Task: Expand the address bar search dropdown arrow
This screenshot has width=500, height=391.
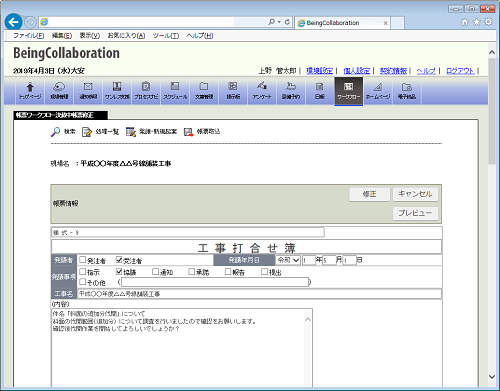Action: [x=279, y=22]
